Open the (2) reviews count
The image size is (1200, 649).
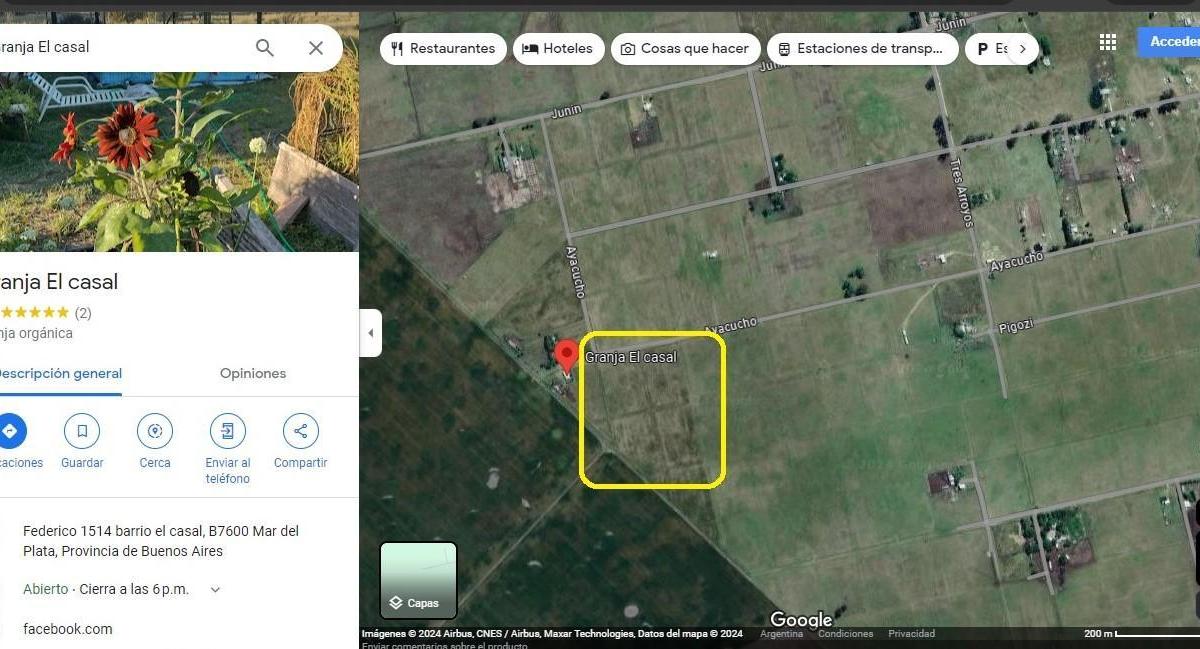tap(83, 313)
